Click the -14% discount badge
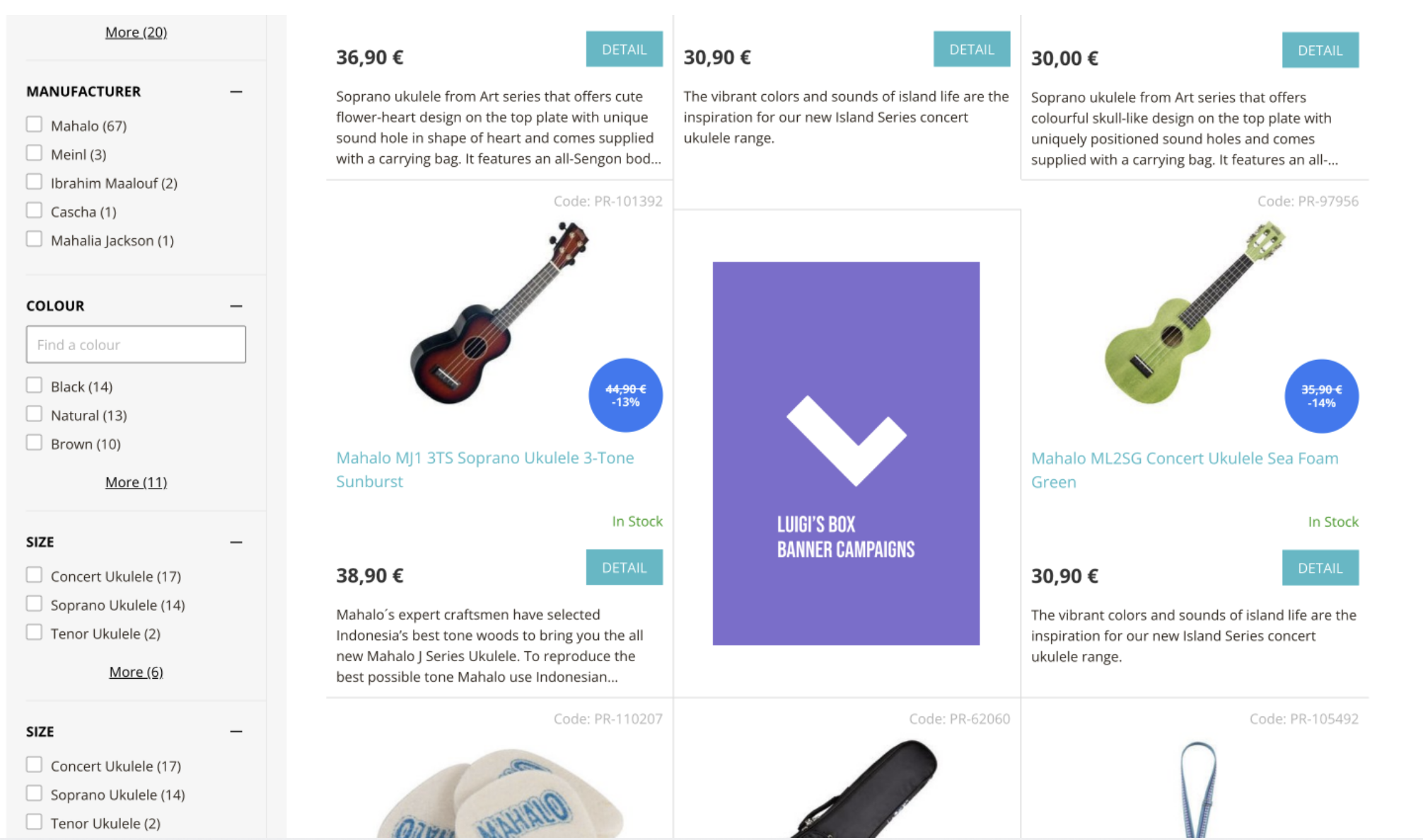This screenshot has width=1423, height=840. tap(1321, 396)
